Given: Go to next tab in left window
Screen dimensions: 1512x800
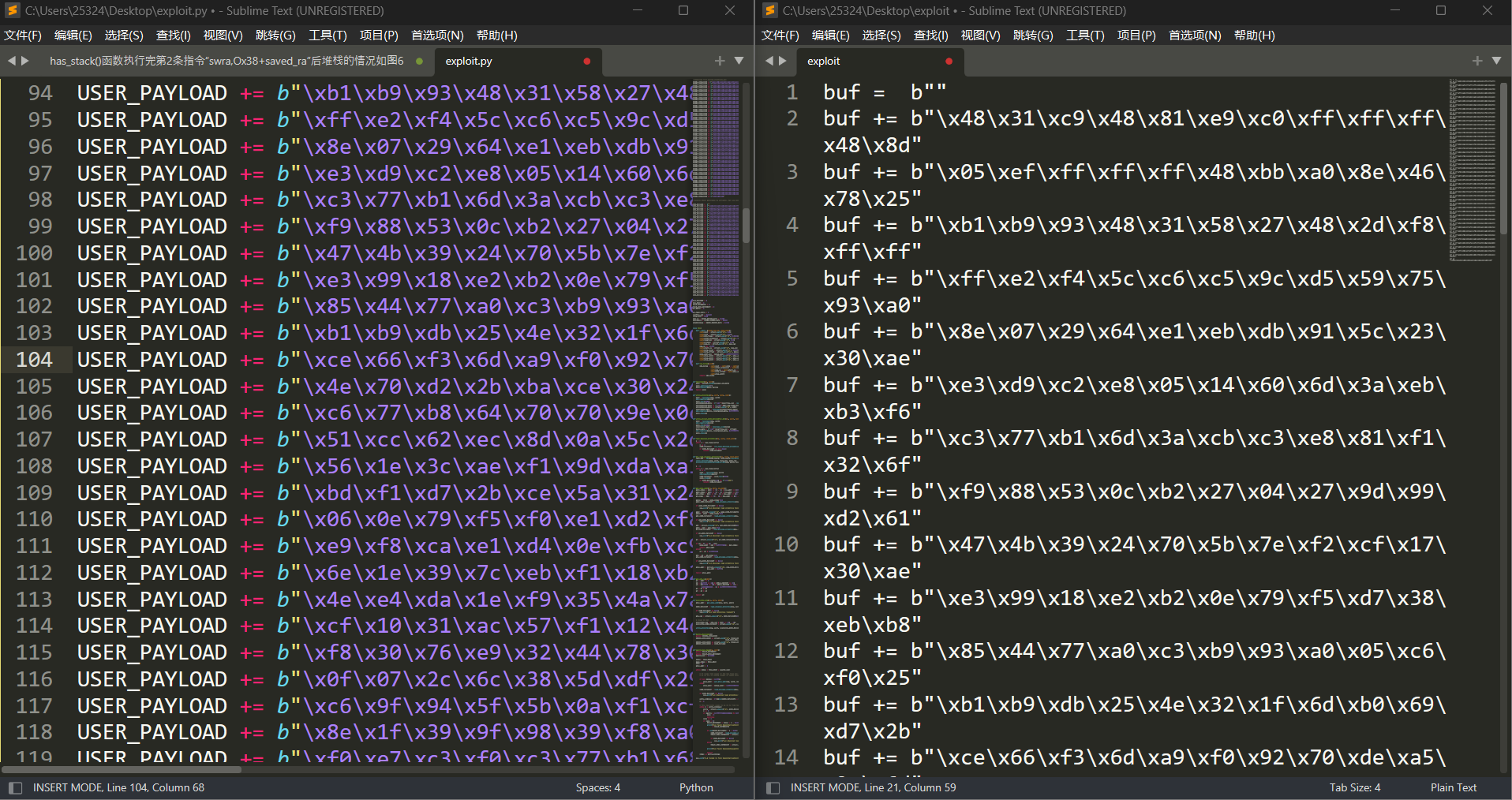Looking at the screenshot, I should 25,61.
